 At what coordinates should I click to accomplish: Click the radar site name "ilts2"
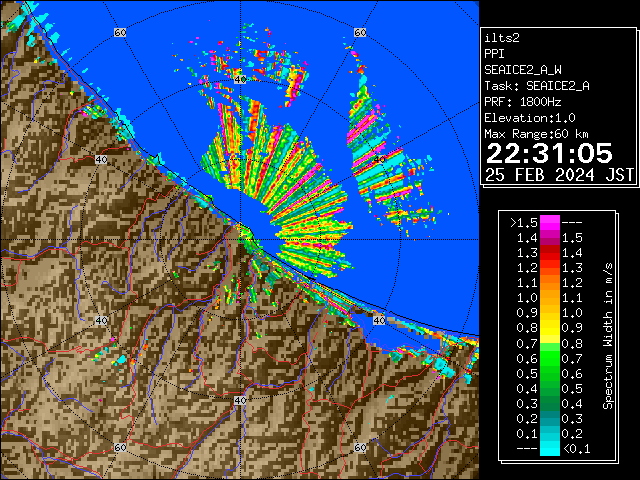coord(502,38)
